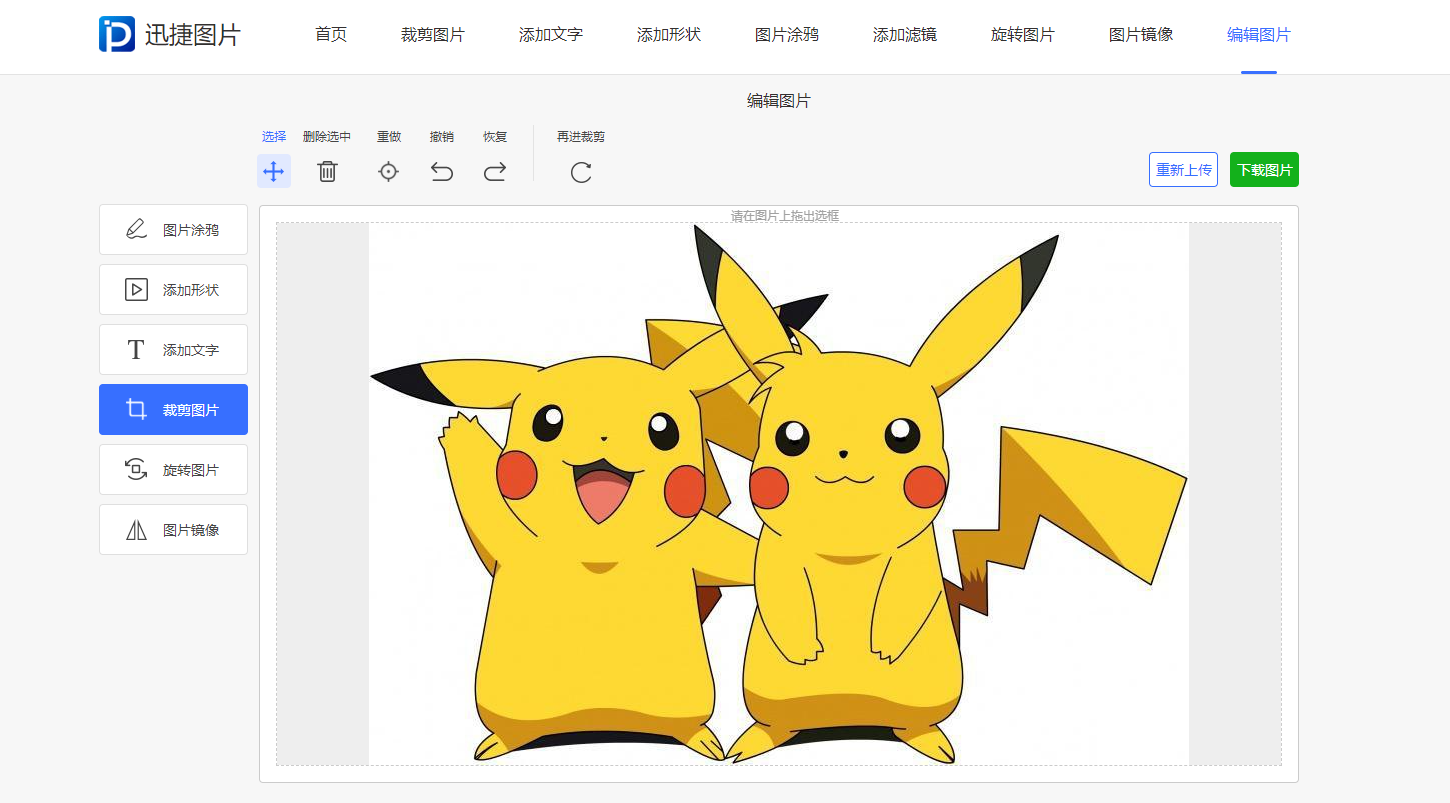Undo with the 撤销 arrow icon
Screen dimensions: 1450x803
442,171
